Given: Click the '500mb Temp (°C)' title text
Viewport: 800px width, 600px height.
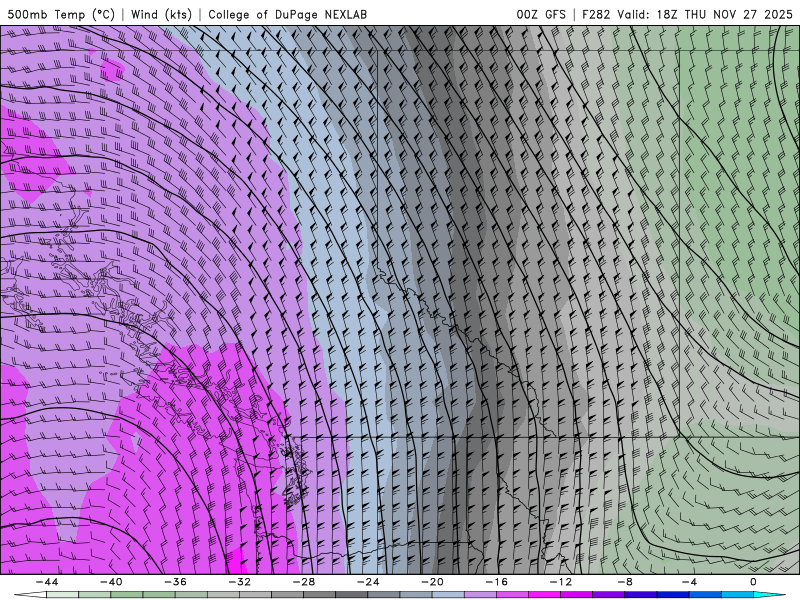Looking at the screenshot, I should click(x=61, y=14).
